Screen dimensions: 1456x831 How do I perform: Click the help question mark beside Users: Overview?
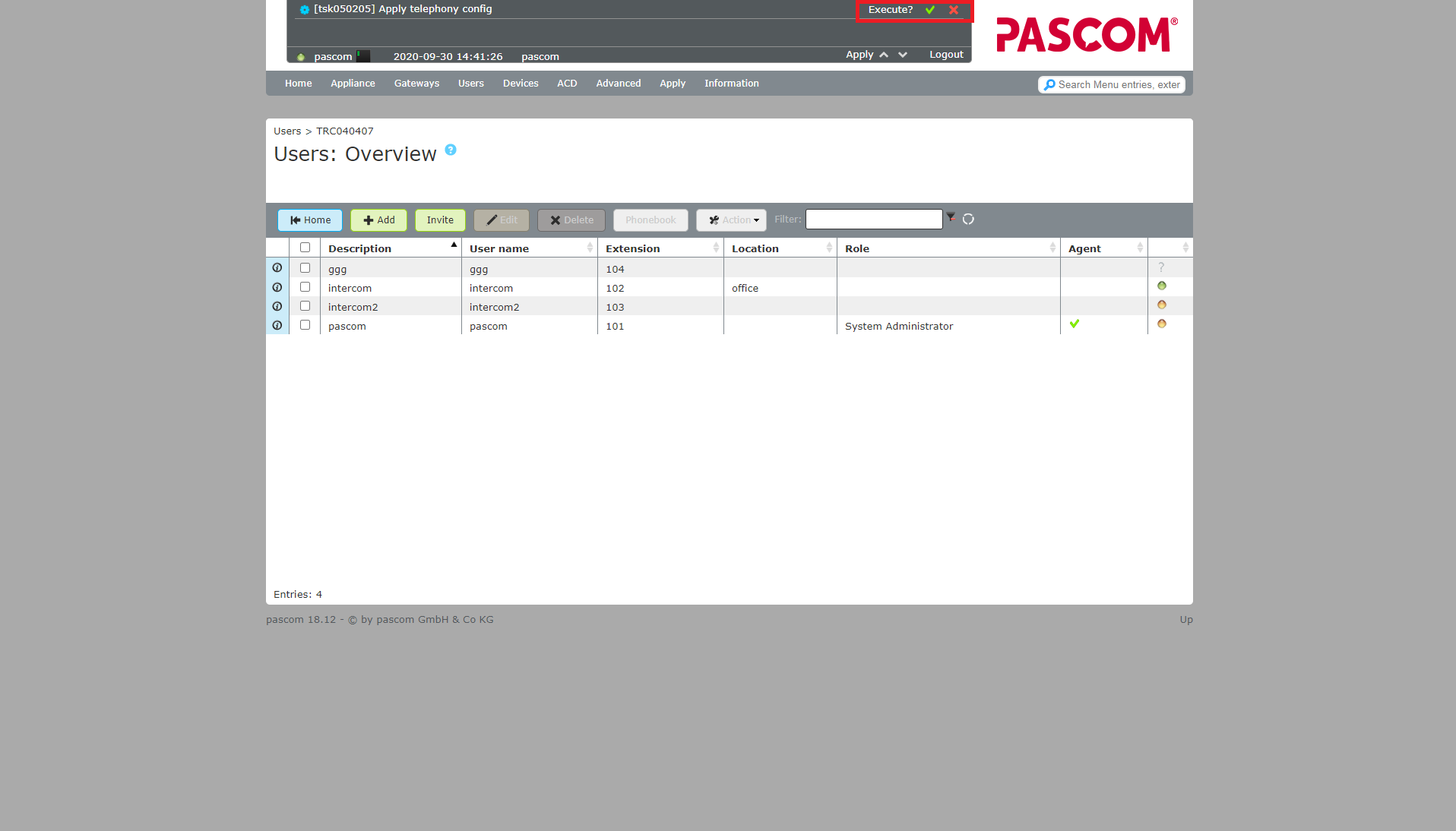coord(451,150)
